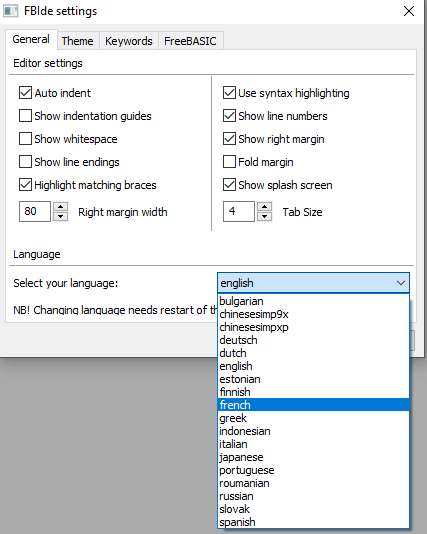Select estonian language option

[x=313, y=379]
